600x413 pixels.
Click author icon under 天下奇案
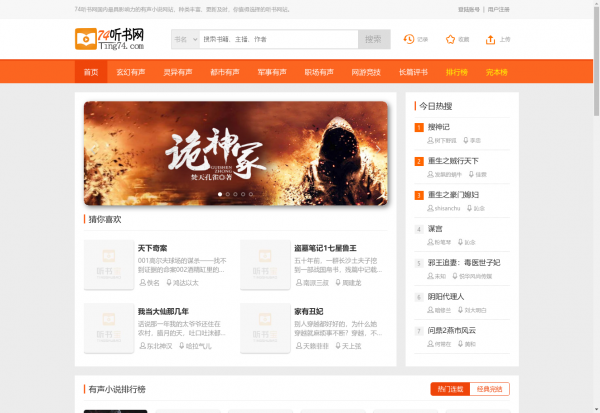coord(141,283)
